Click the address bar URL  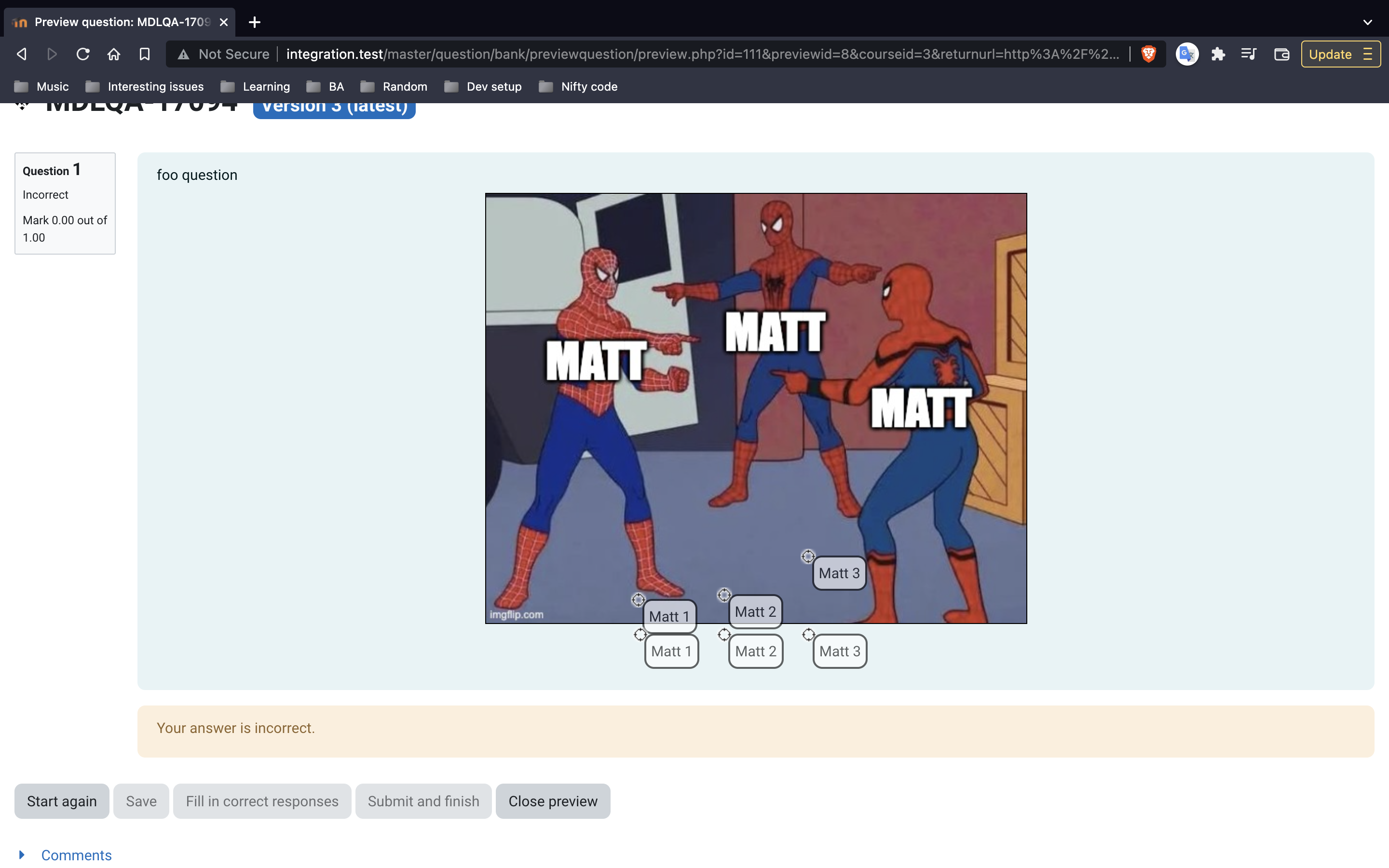(703, 54)
